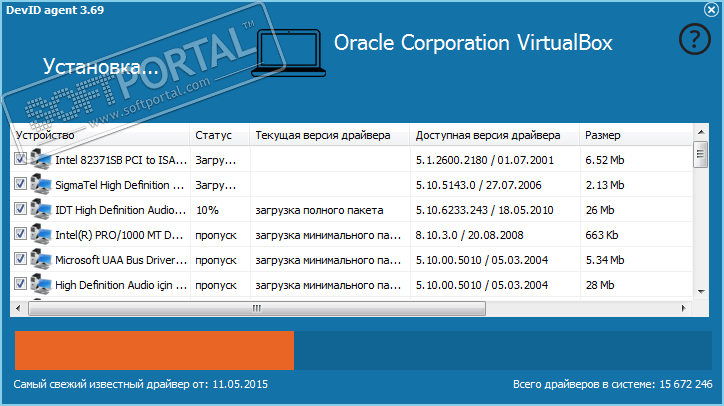Click the 663 Kb size cell

(602, 235)
